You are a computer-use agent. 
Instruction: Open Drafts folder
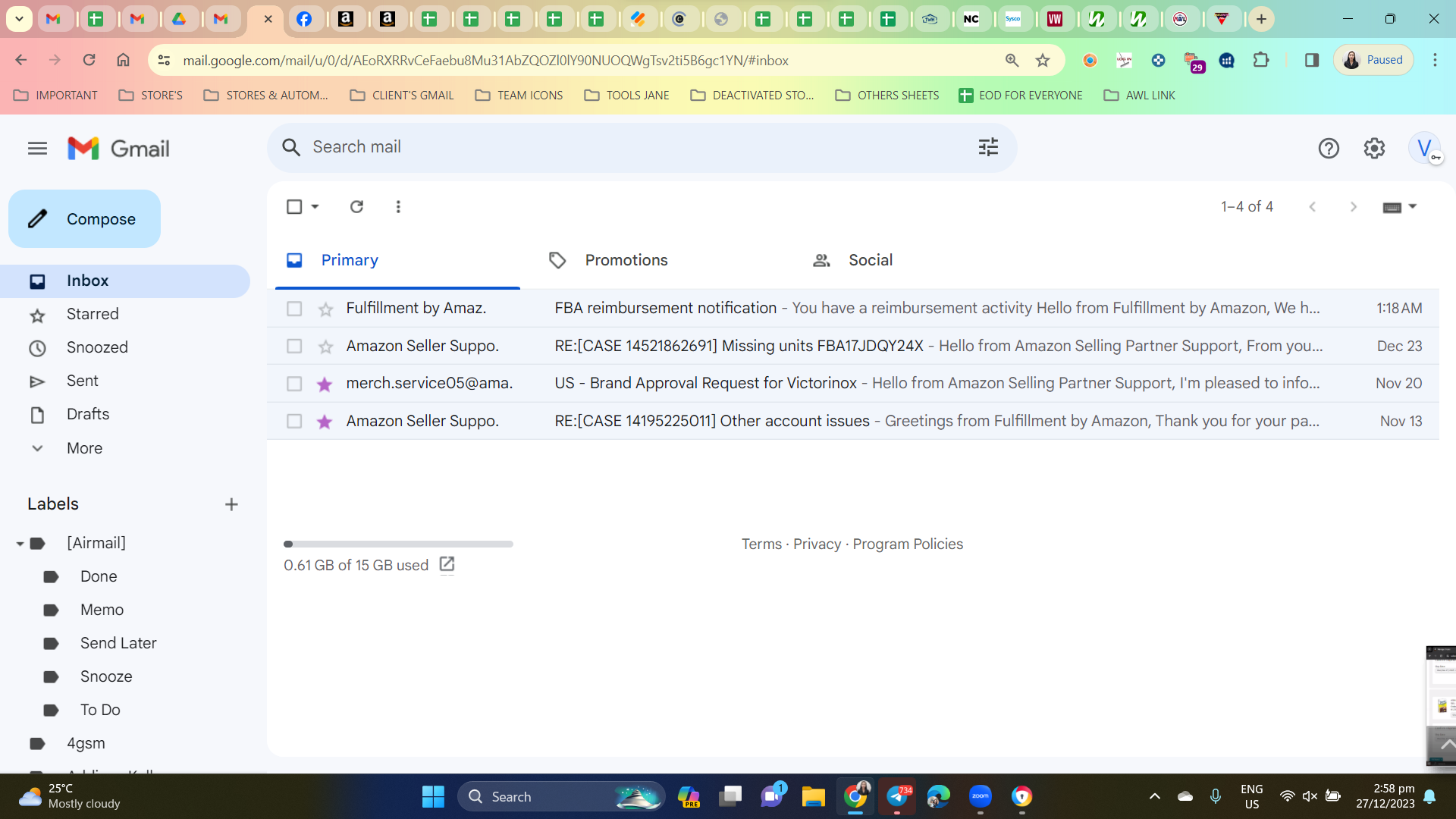(x=125, y=414)
